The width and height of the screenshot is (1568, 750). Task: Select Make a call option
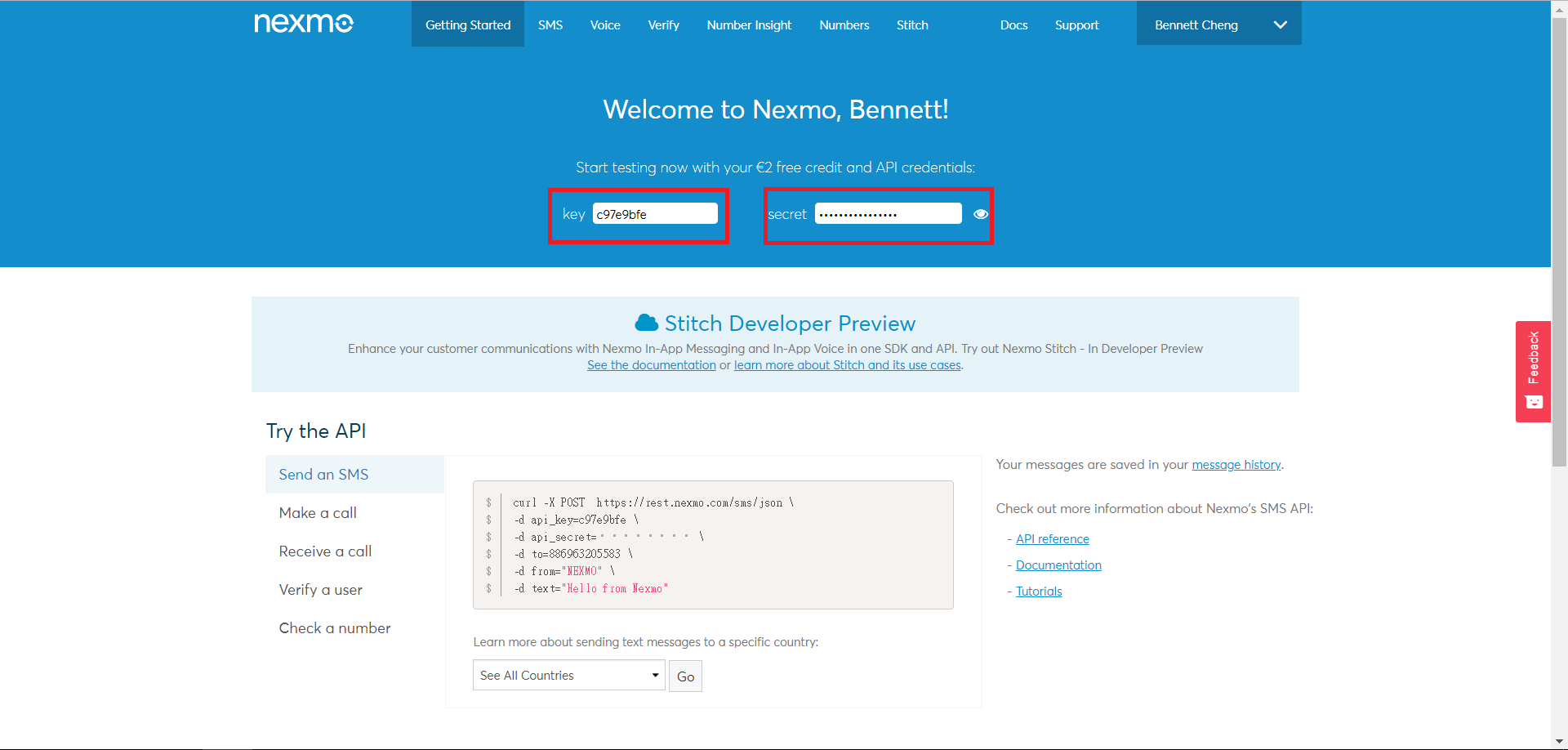[x=318, y=513]
